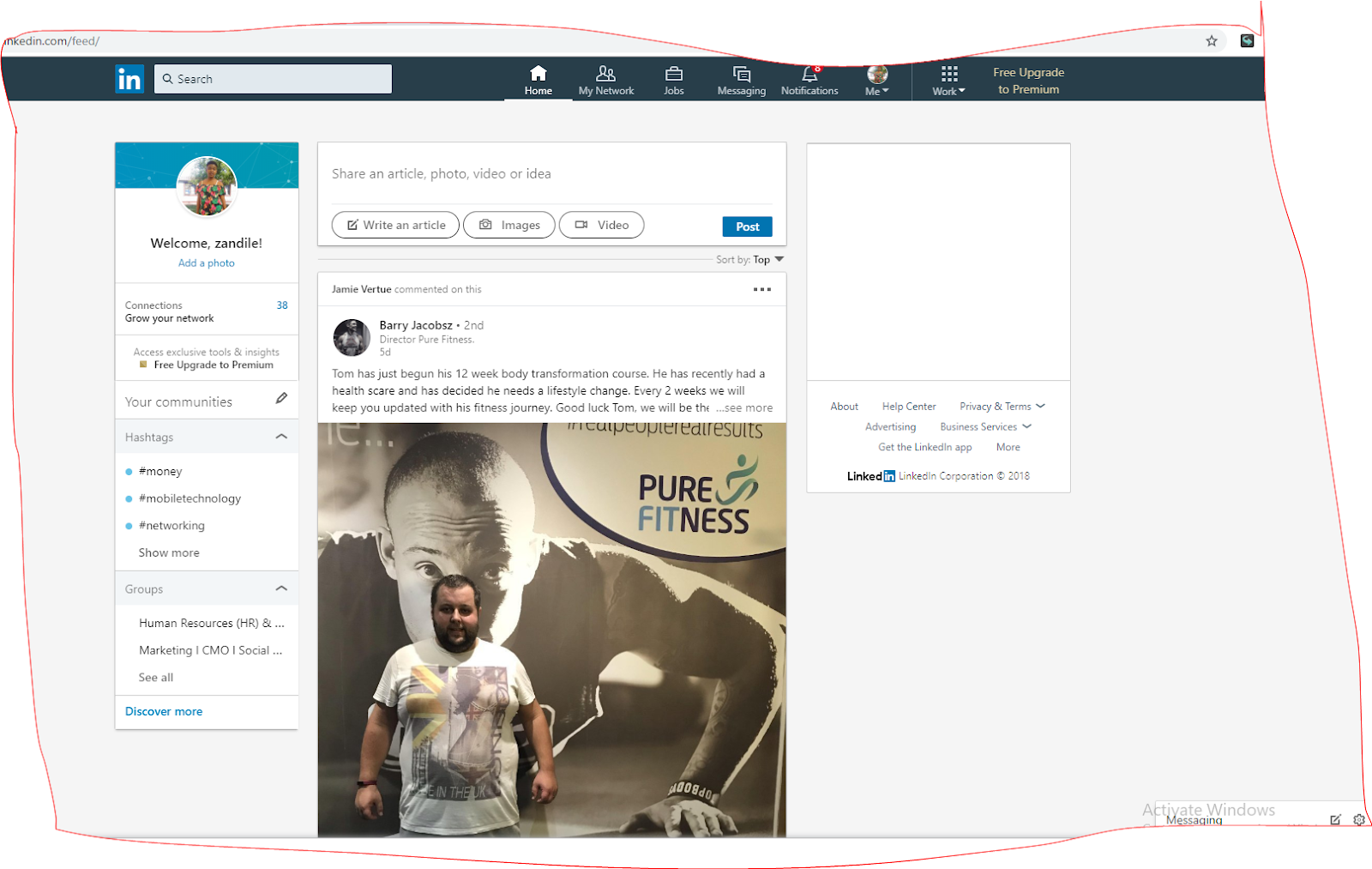Go to the Jobs tab

(674, 80)
